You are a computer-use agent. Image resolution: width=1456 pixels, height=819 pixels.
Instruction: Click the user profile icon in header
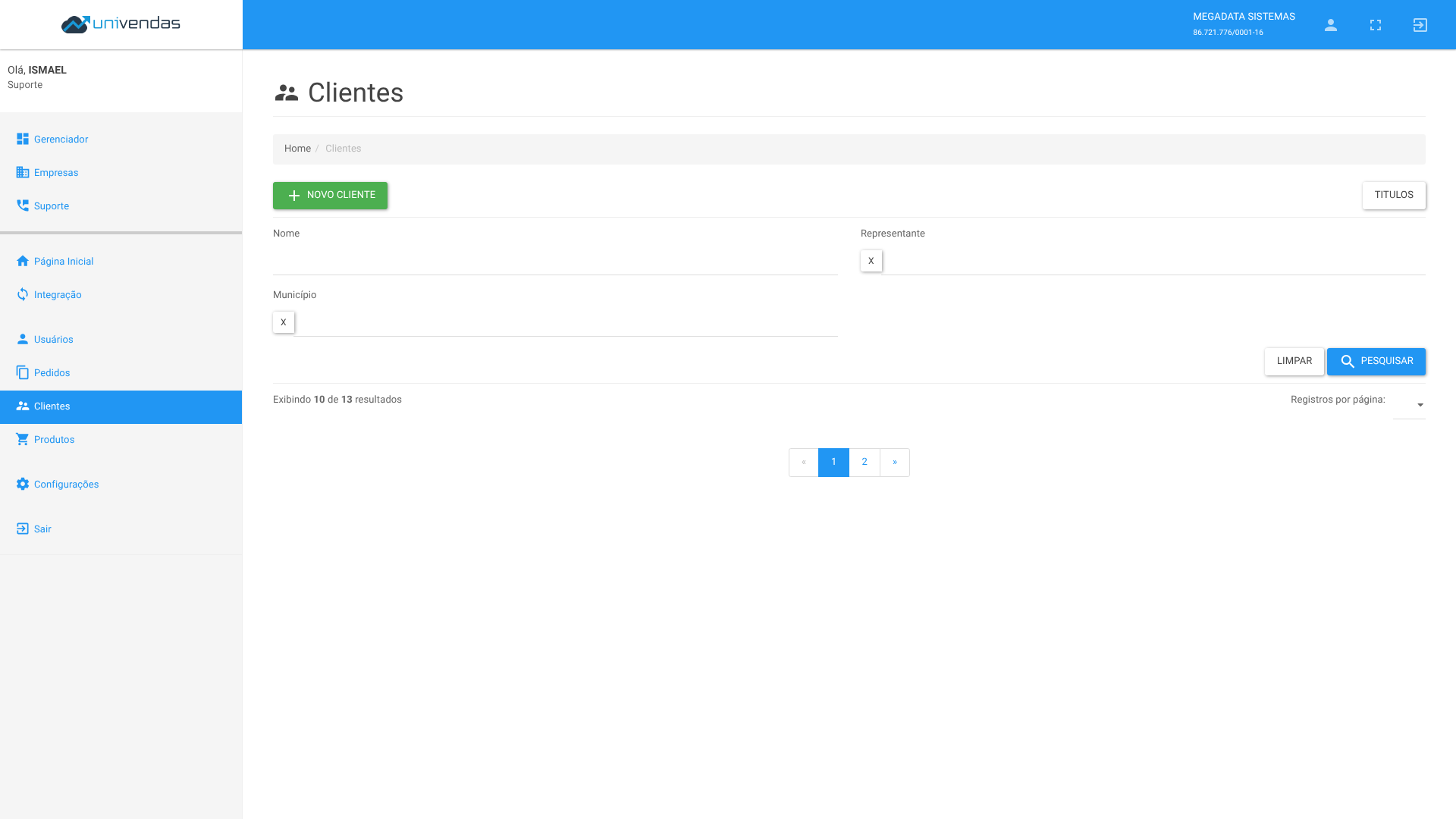point(1330,25)
